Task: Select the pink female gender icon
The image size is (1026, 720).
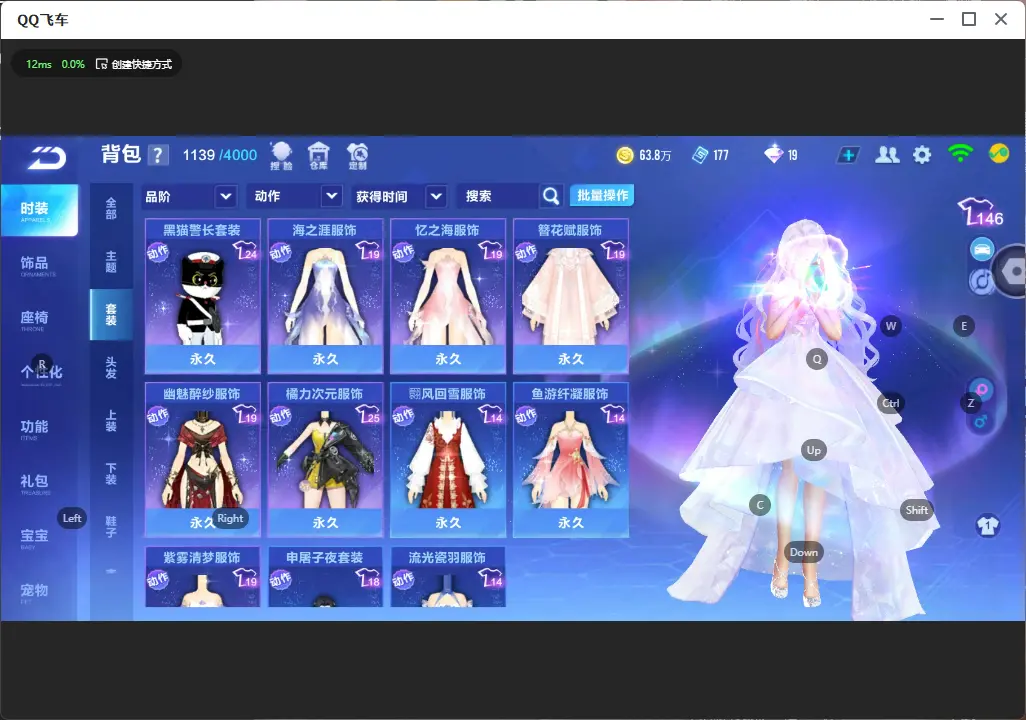Action: click(x=982, y=390)
